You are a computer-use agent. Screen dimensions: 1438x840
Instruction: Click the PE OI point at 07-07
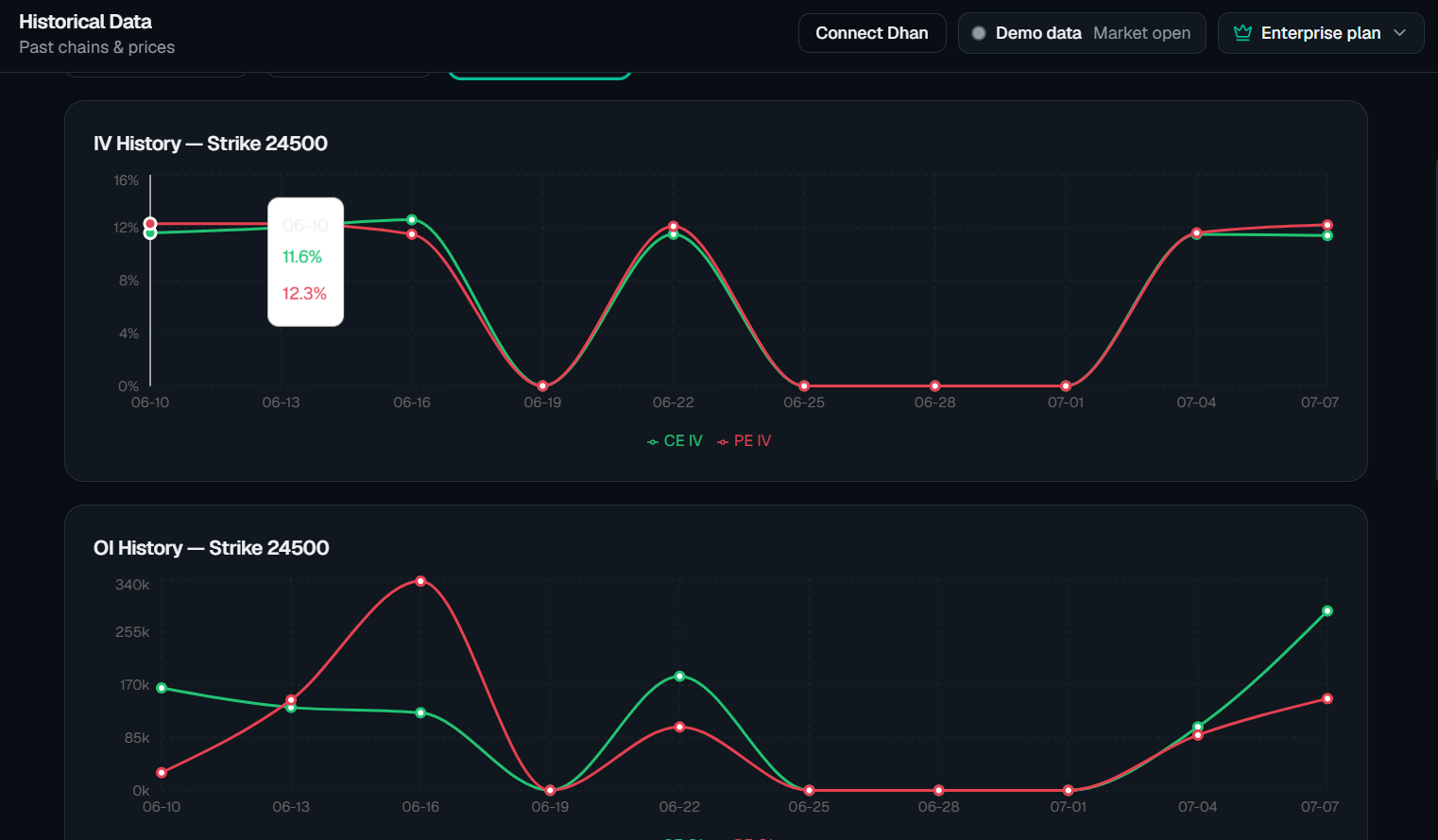coord(1327,699)
